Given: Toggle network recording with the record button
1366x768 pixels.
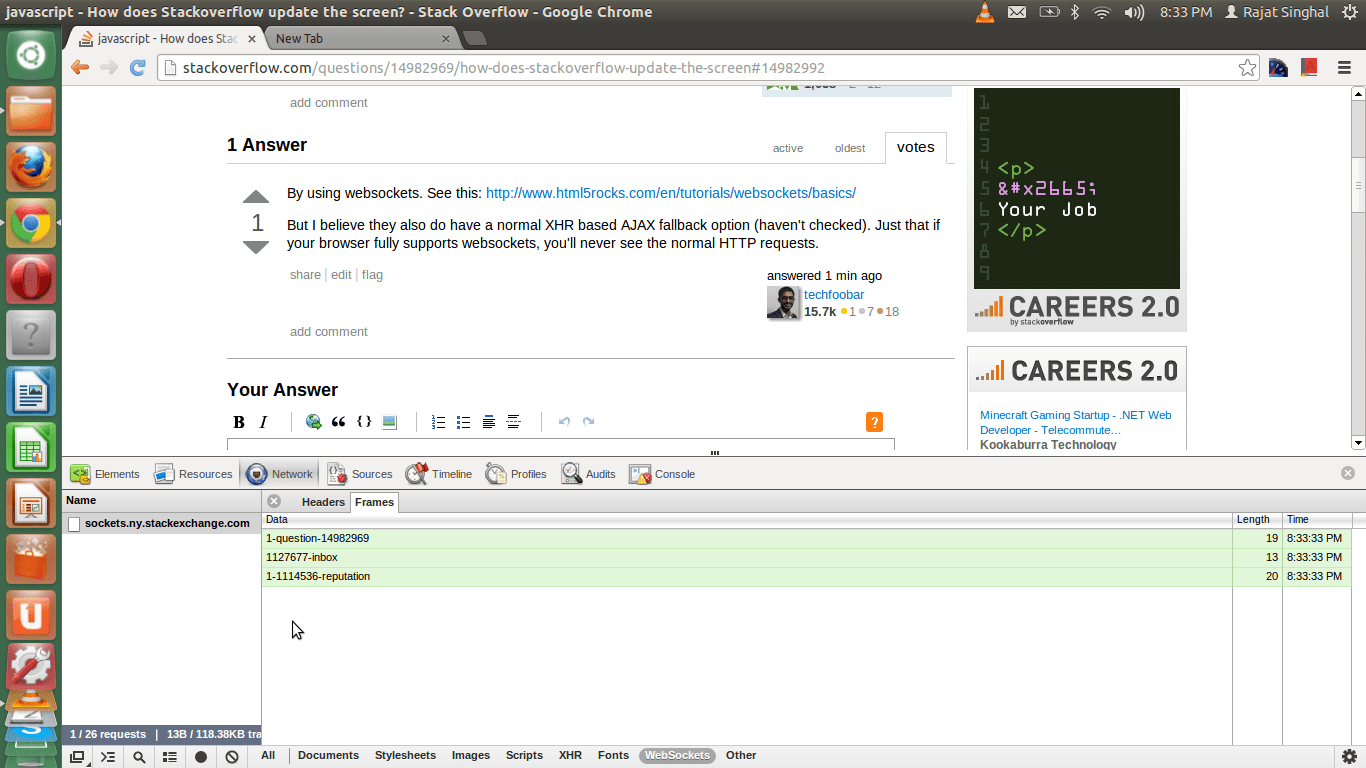Looking at the screenshot, I should pos(201,757).
